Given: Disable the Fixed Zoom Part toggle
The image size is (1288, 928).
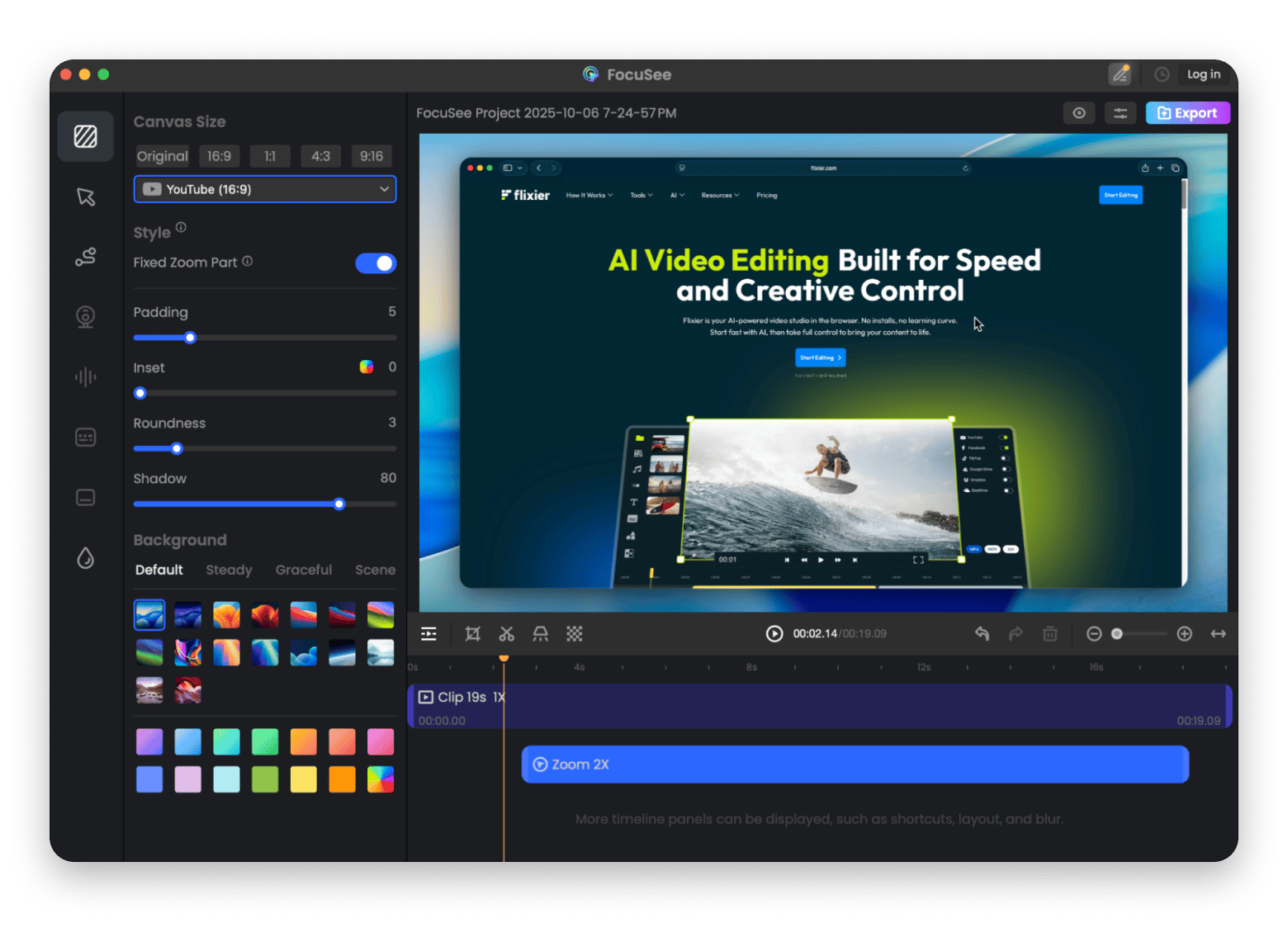Looking at the screenshot, I should click(376, 263).
